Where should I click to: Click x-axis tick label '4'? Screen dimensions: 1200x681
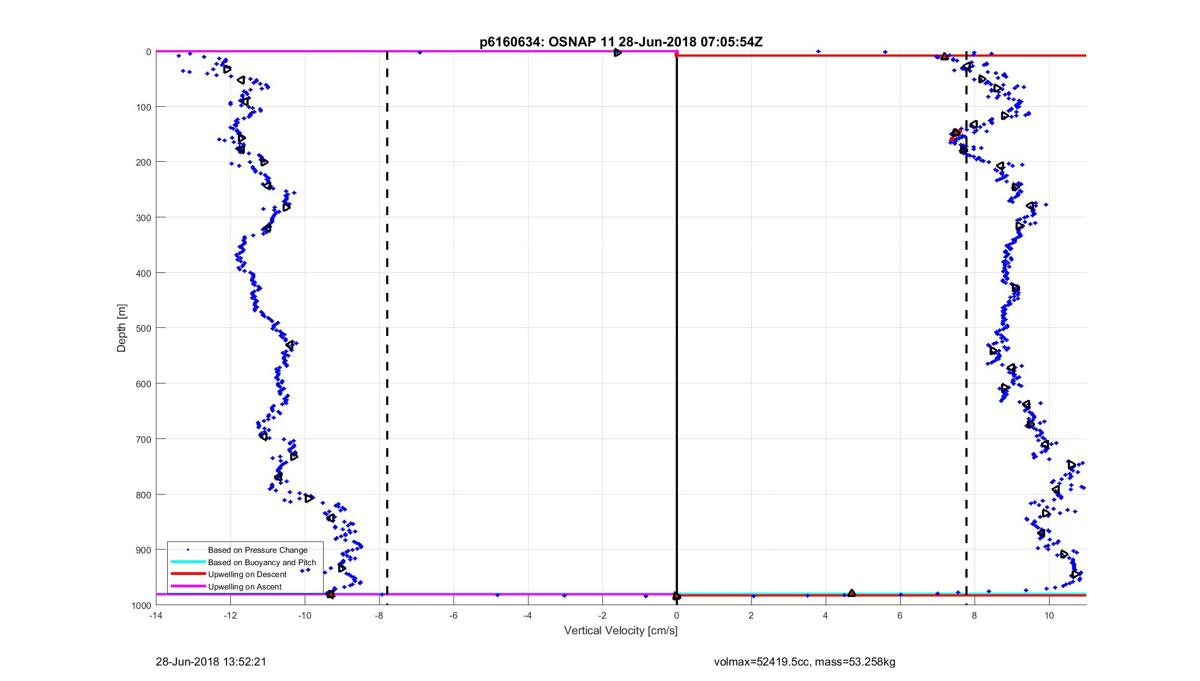click(826, 616)
